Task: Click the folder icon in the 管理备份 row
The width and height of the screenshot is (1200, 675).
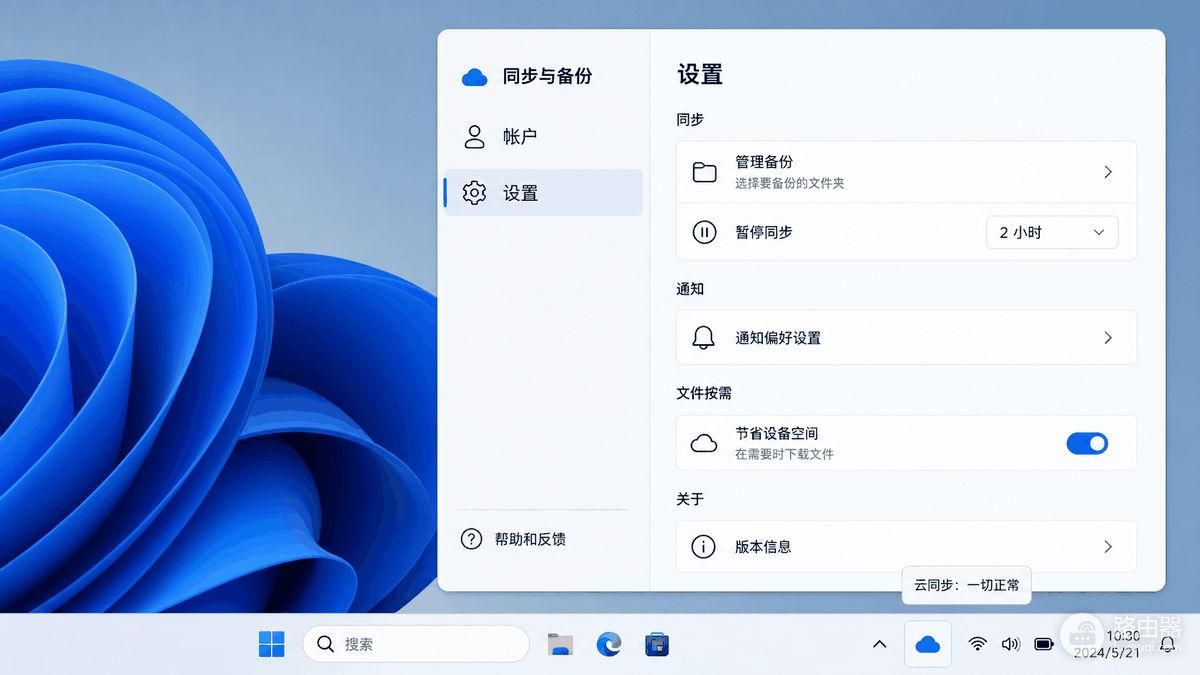Action: point(705,172)
